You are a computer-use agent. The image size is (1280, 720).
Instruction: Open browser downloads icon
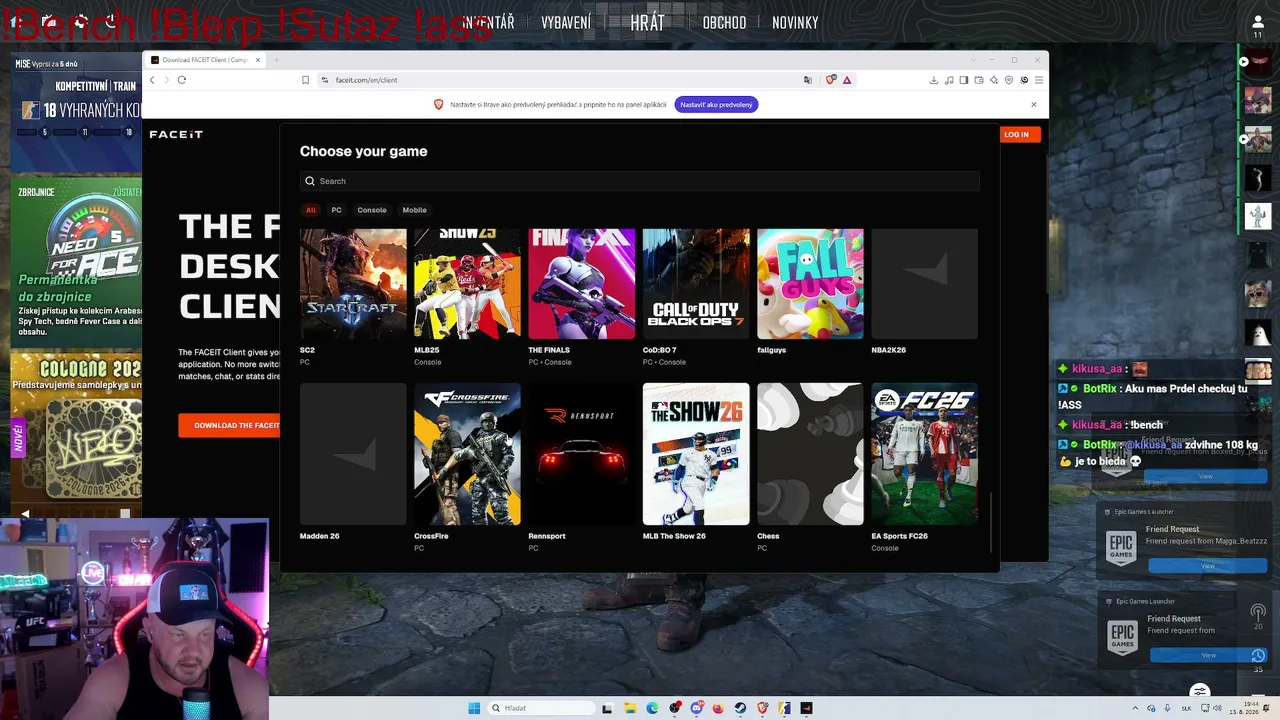[933, 80]
